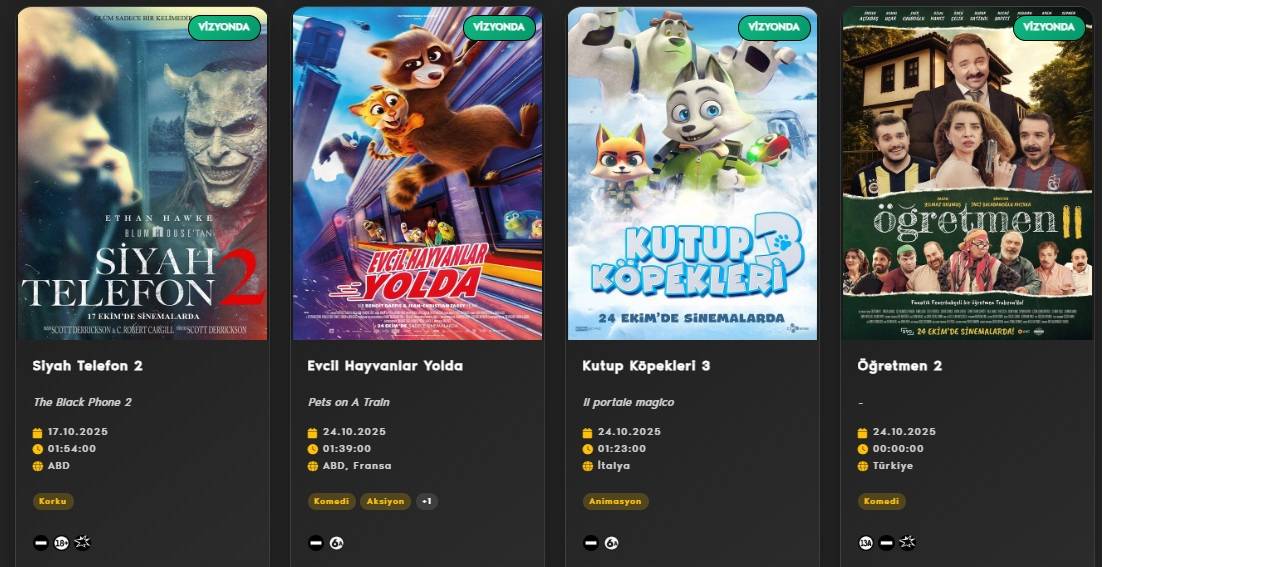Click the Vizyonda badge on Siyah Telefon 2 poster
Screen dimensions: 1280x567
tap(224, 28)
